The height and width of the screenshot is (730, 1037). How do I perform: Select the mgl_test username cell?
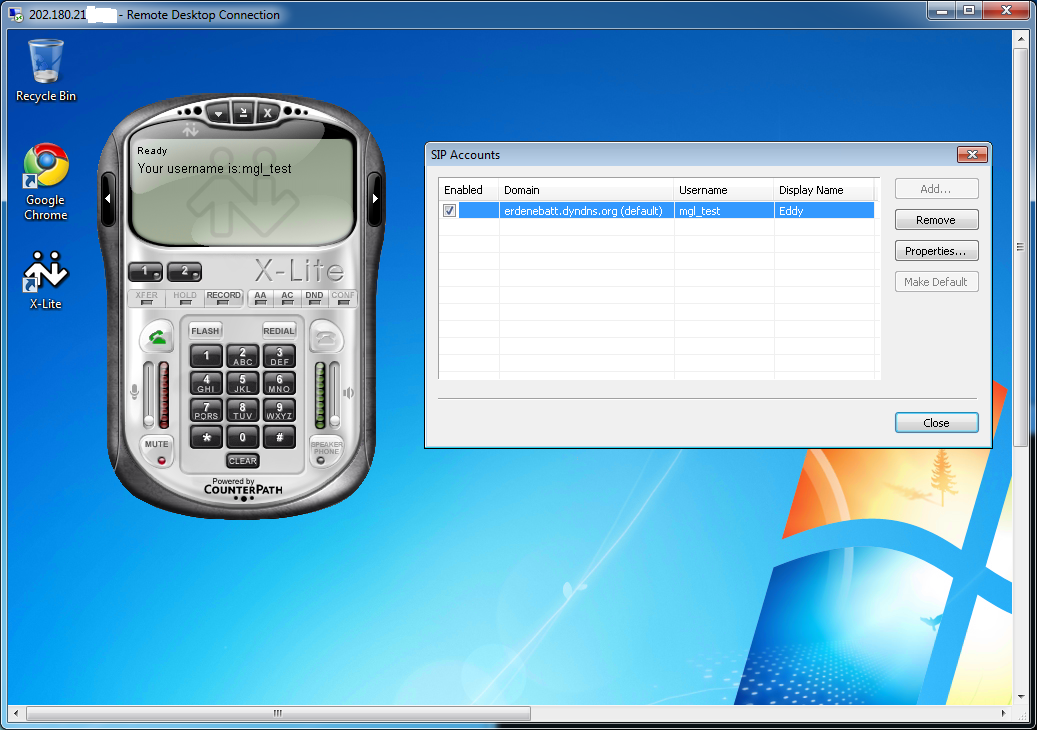[724, 211]
